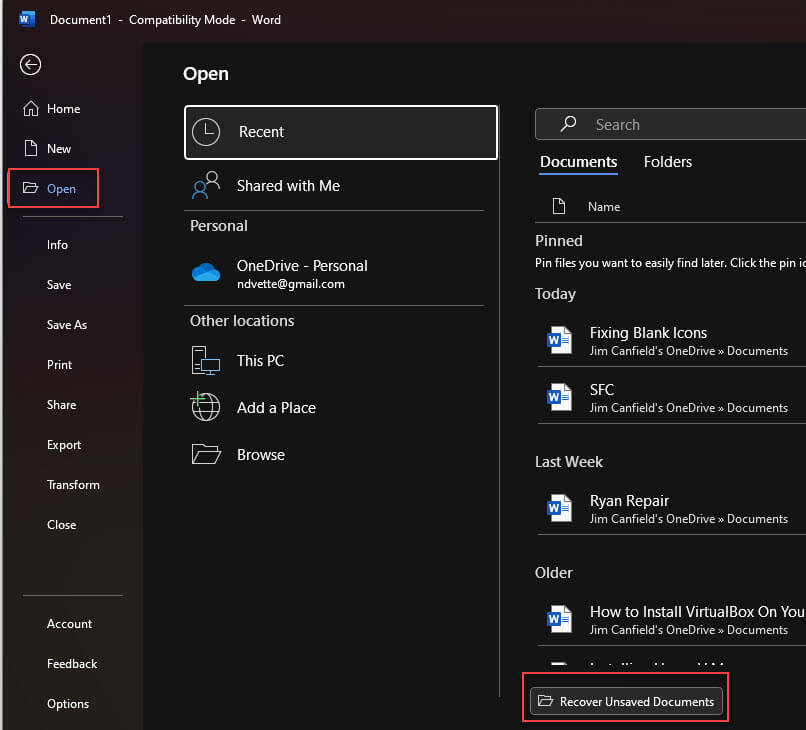This screenshot has width=806, height=730.
Task: Click the back arrow to return to document
Action: point(30,65)
